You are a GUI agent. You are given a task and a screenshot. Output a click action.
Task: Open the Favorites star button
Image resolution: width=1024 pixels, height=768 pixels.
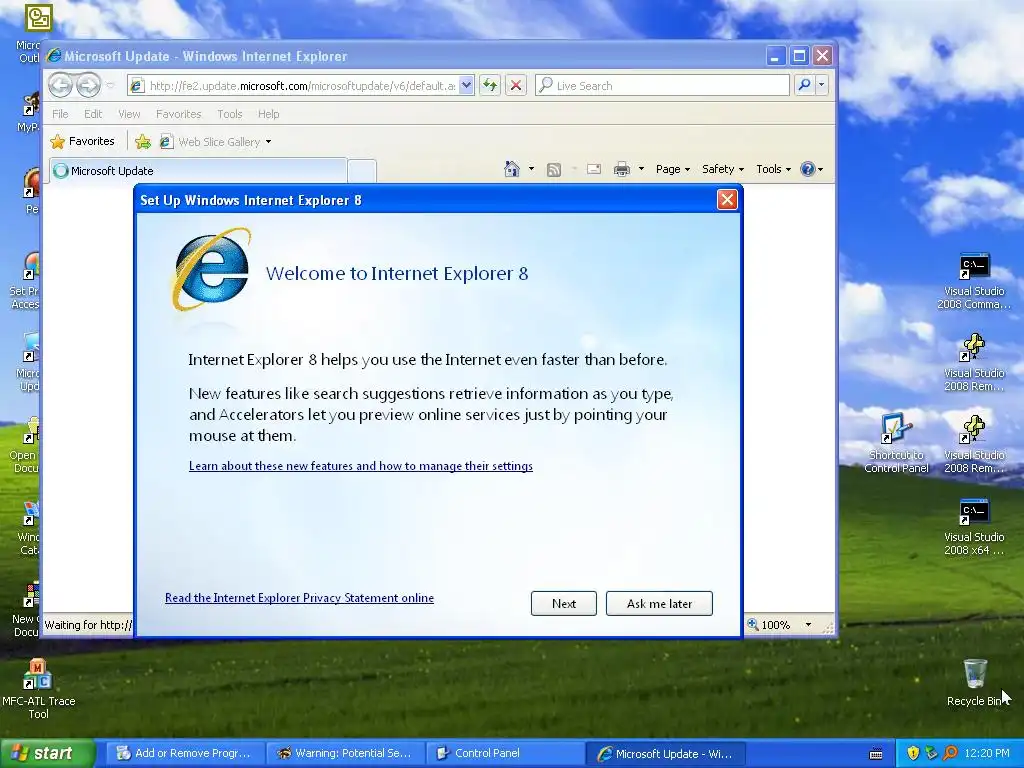click(82, 141)
